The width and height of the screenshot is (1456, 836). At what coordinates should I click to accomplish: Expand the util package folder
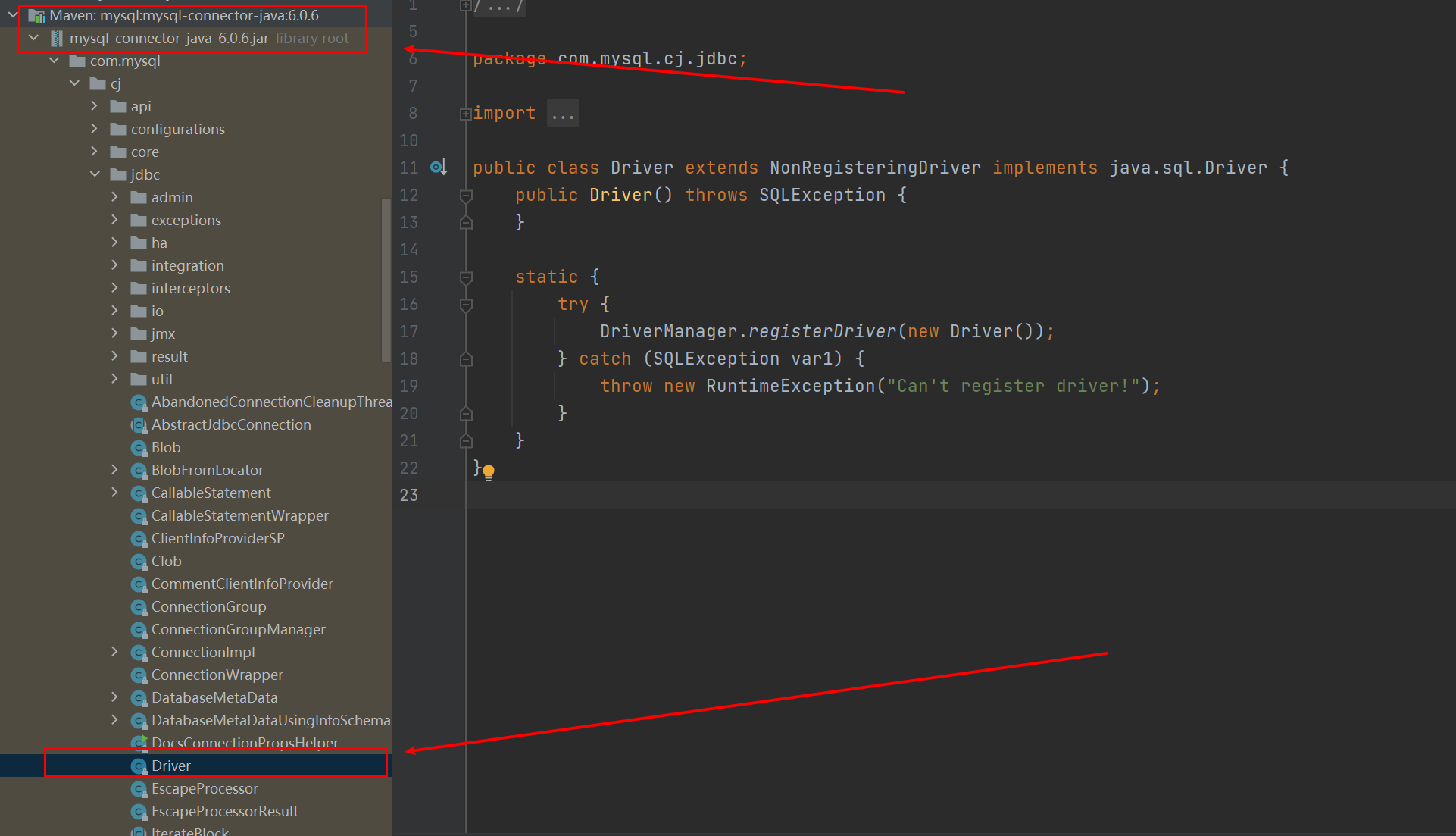pos(115,379)
